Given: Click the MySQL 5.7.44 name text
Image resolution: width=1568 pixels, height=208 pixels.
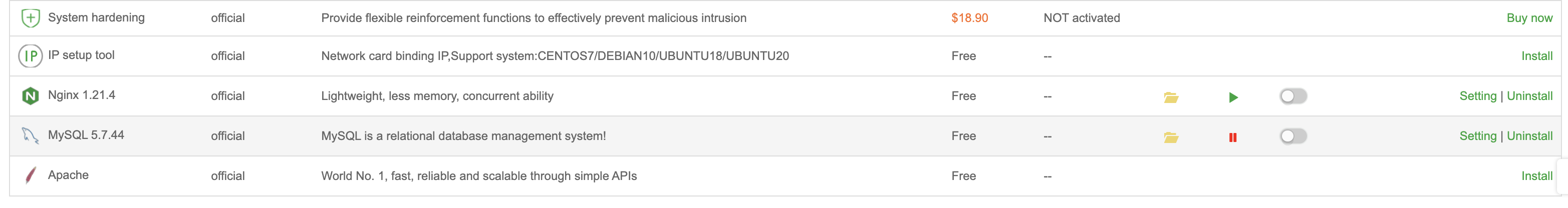Looking at the screenshot, I should tap(86, 135).
